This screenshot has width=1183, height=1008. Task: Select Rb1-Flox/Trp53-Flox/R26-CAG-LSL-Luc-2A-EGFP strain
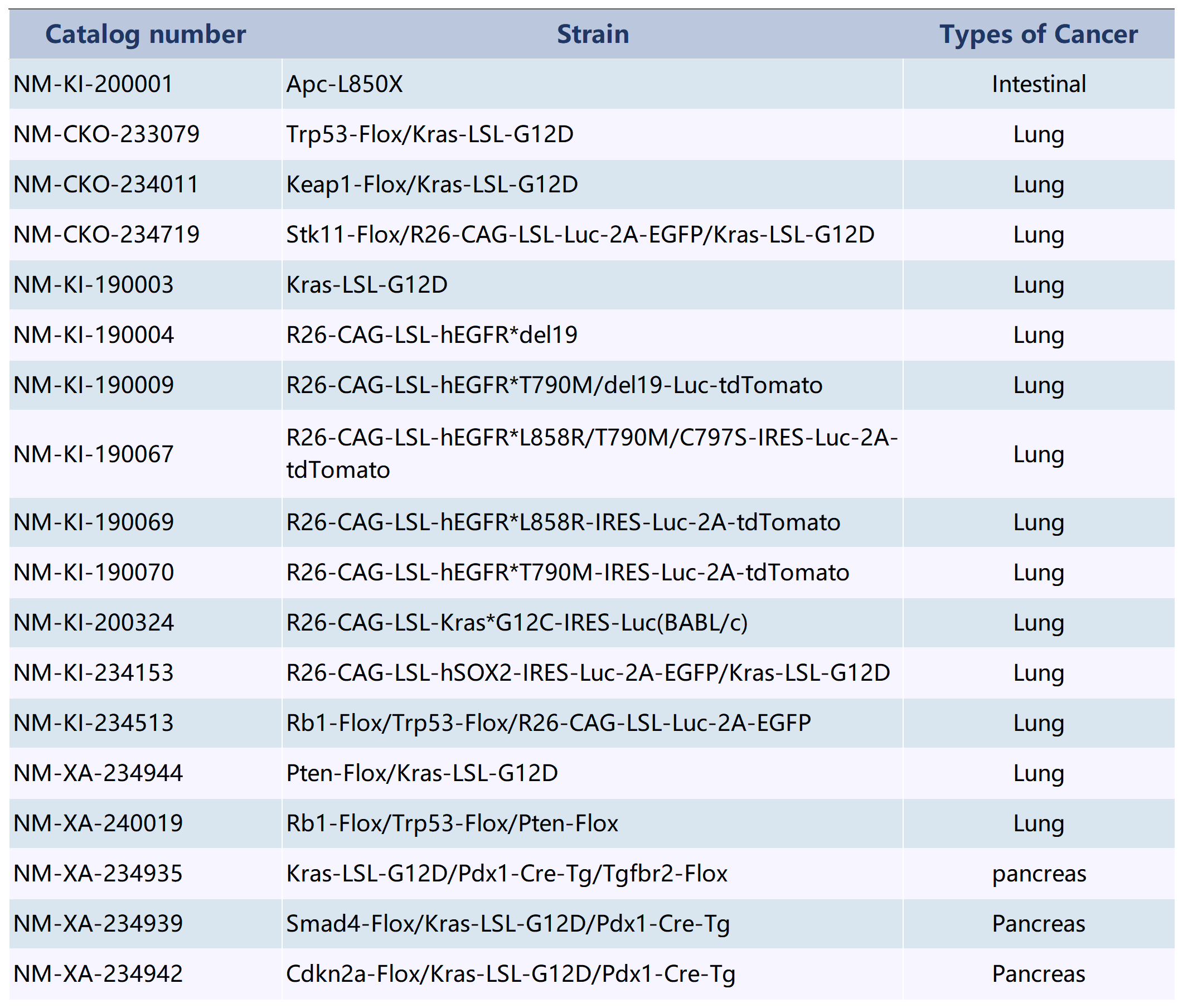point(548,723)
